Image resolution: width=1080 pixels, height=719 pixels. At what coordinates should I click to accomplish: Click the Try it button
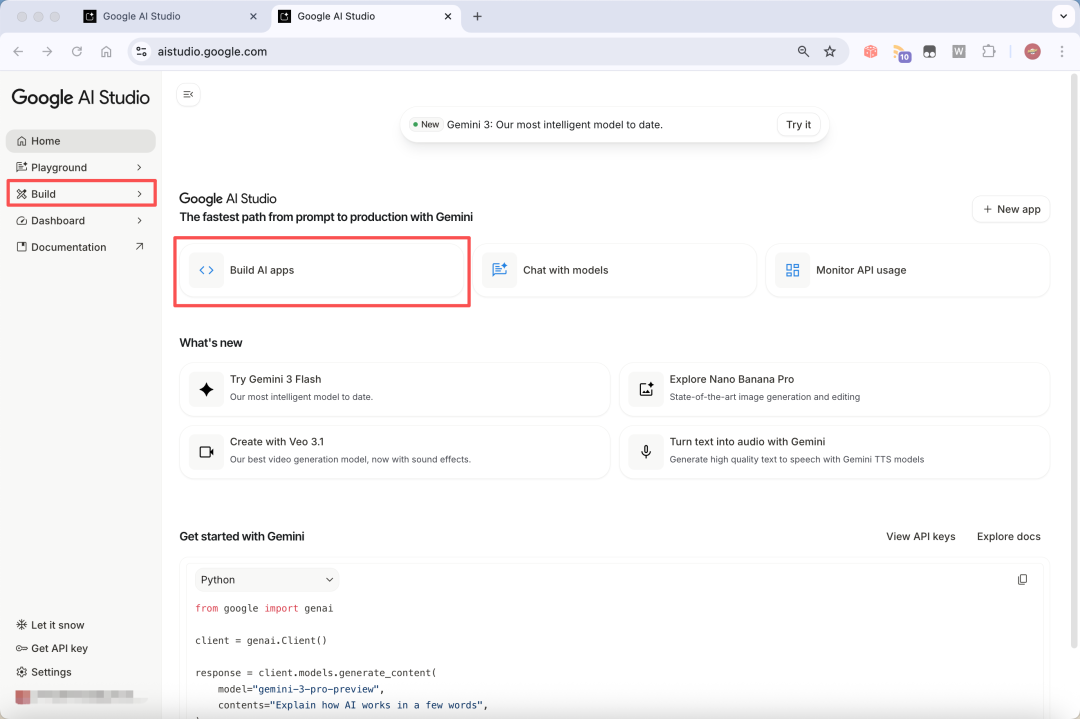(x=798, y=125)
